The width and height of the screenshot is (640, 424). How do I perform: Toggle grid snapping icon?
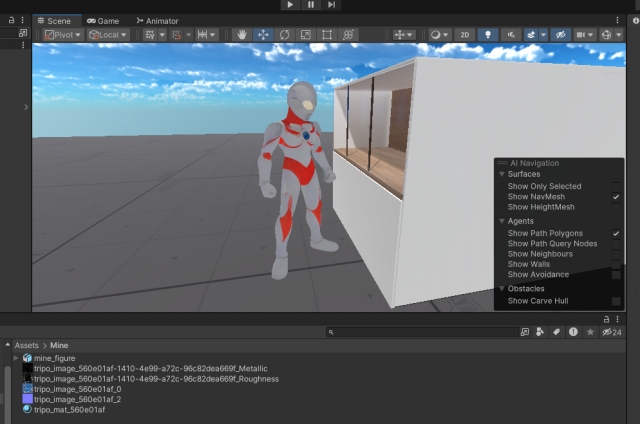150,35
